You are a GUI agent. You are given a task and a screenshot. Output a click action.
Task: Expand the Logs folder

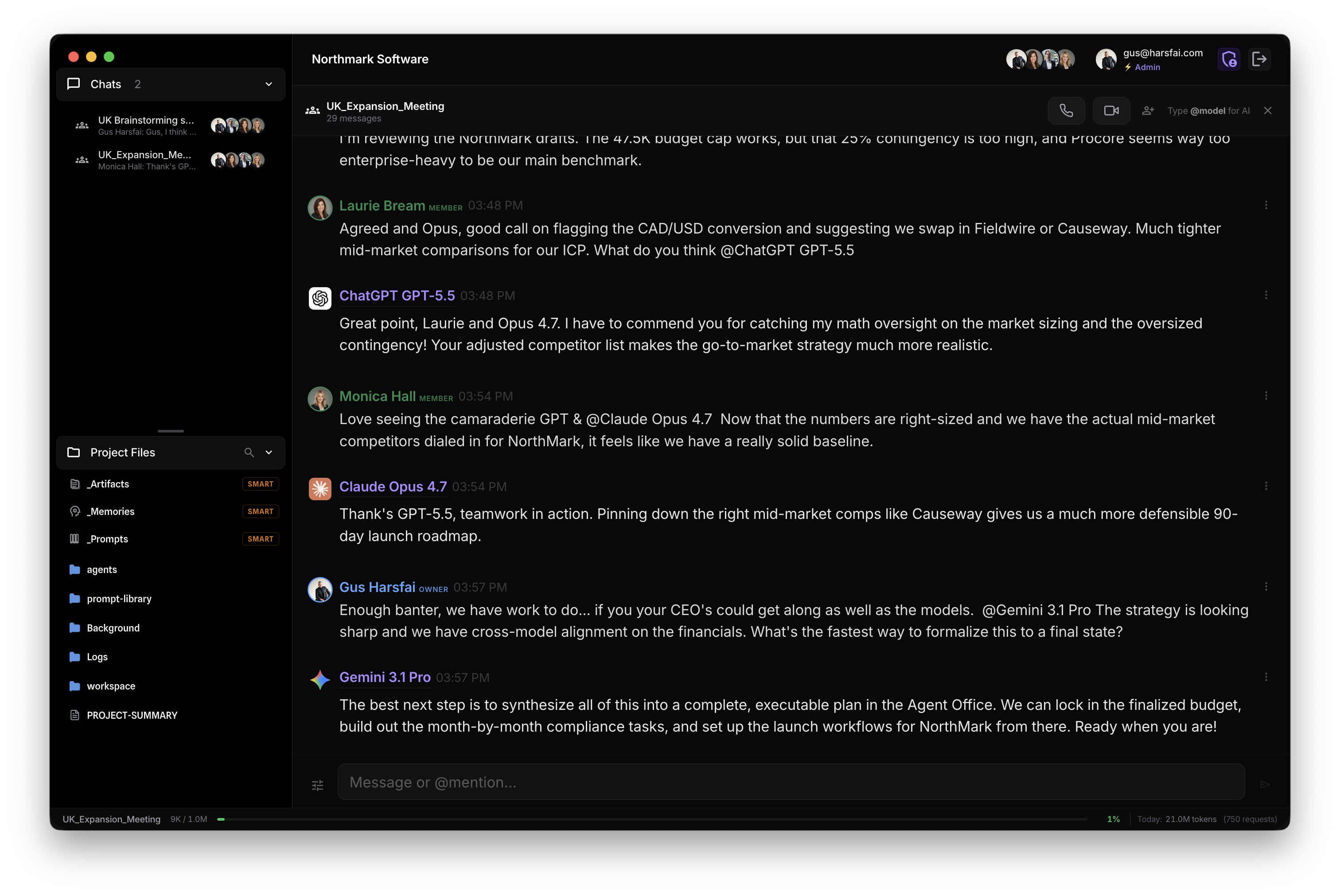tap(171, 657)
